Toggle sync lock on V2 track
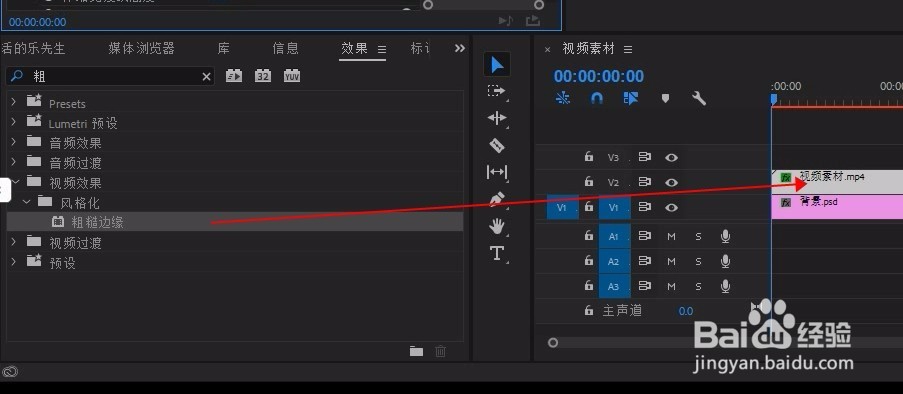 [644, 182]
